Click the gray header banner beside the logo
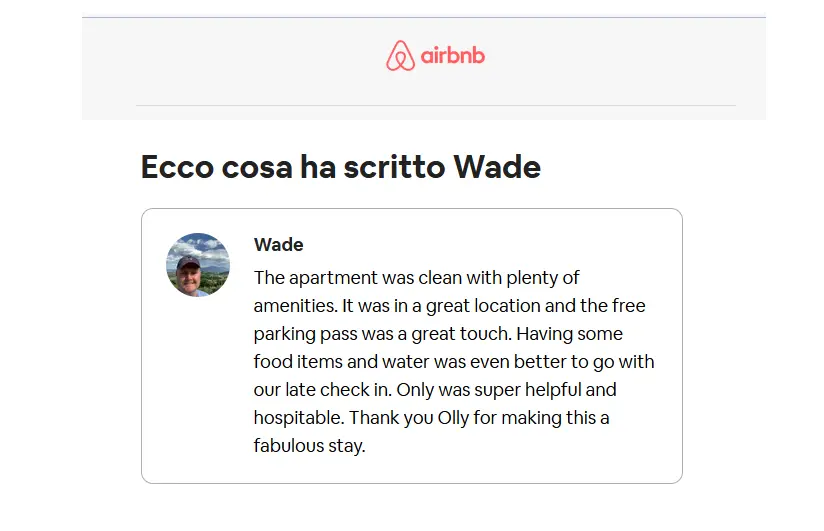This screenshot has width=824, height=531. [x=236, y=58]
